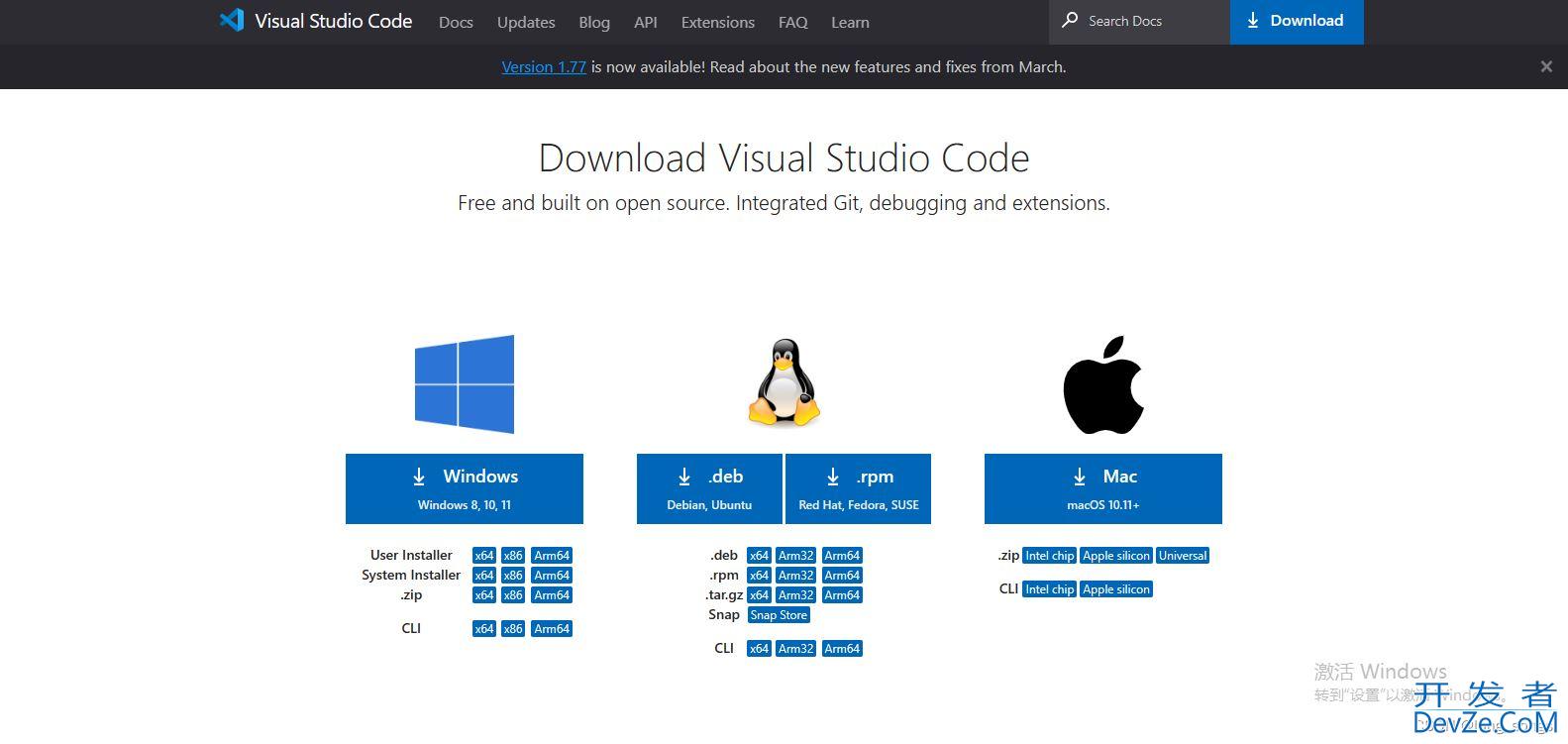1568x744 pixels.
Task: Download the Mac macOS 10.11+ build
Action: [1103, 488]
